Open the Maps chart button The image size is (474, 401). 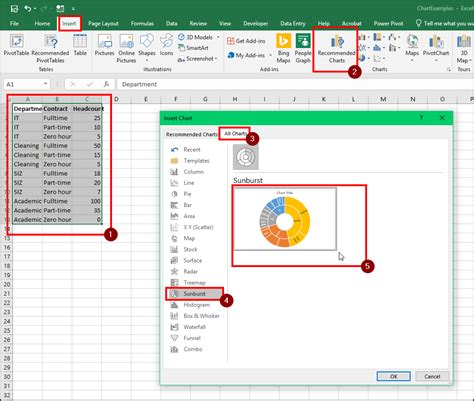[x=412, y=47]
